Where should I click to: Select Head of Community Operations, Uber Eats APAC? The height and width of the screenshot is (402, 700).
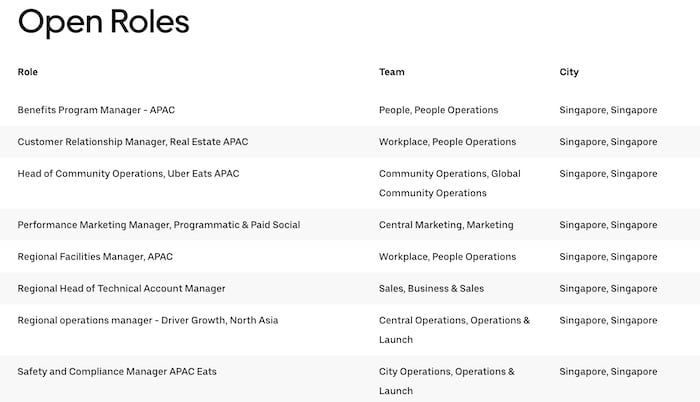click(x=128, y=174)
